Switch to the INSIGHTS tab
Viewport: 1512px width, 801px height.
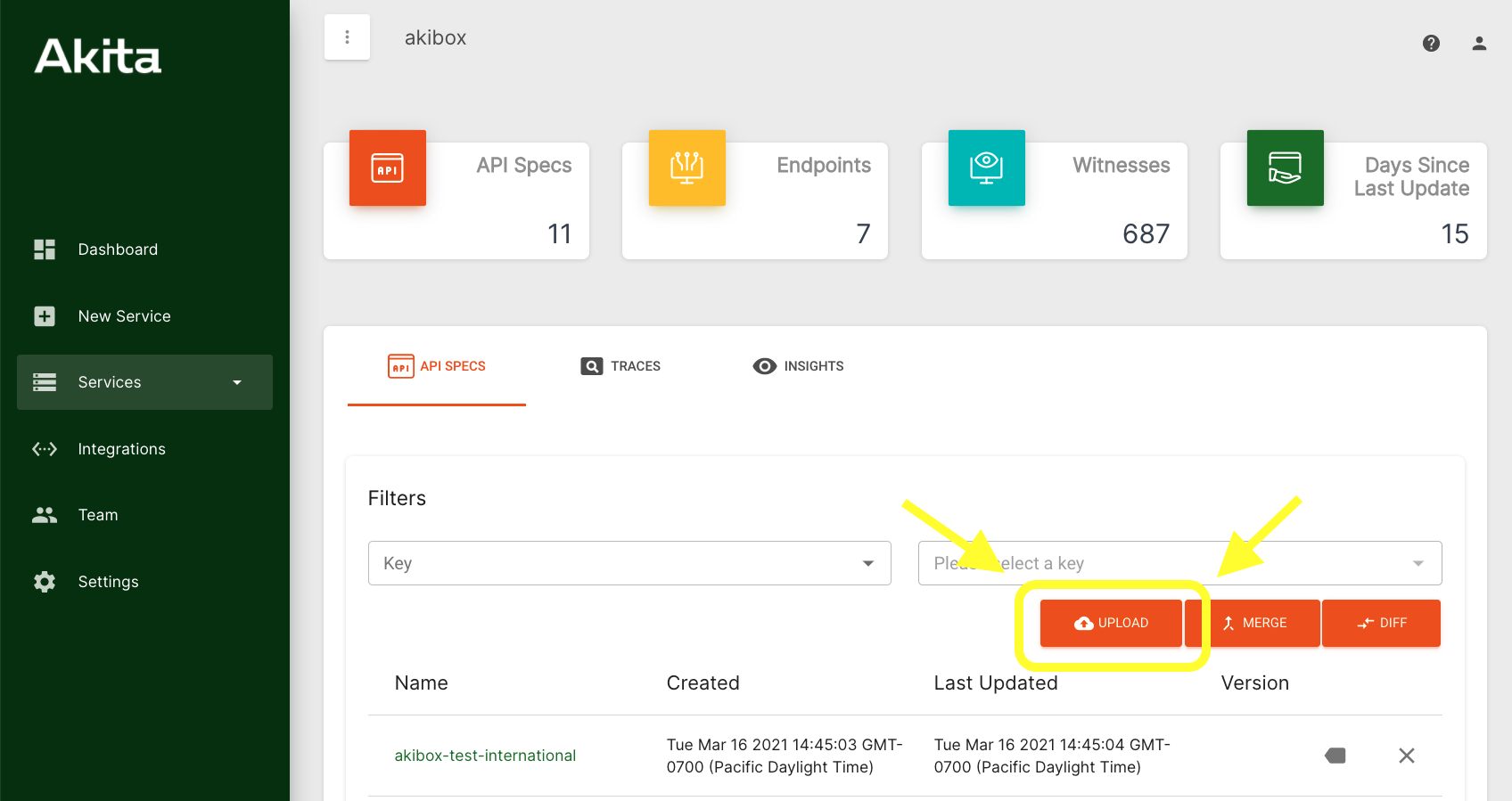click(798, 366)
